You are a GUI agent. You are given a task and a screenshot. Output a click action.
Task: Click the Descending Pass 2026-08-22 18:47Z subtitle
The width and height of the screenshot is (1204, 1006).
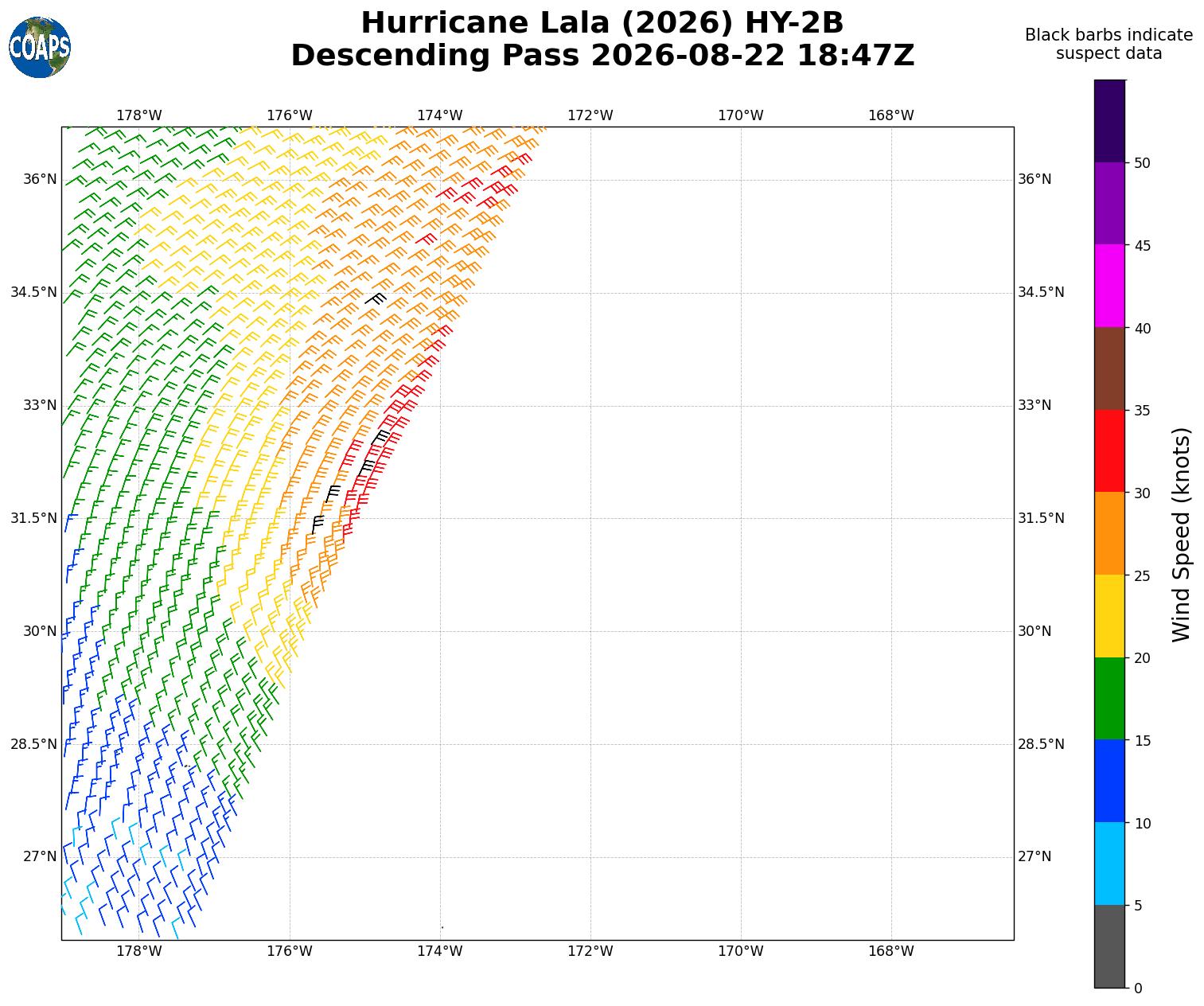pos(602,56)
